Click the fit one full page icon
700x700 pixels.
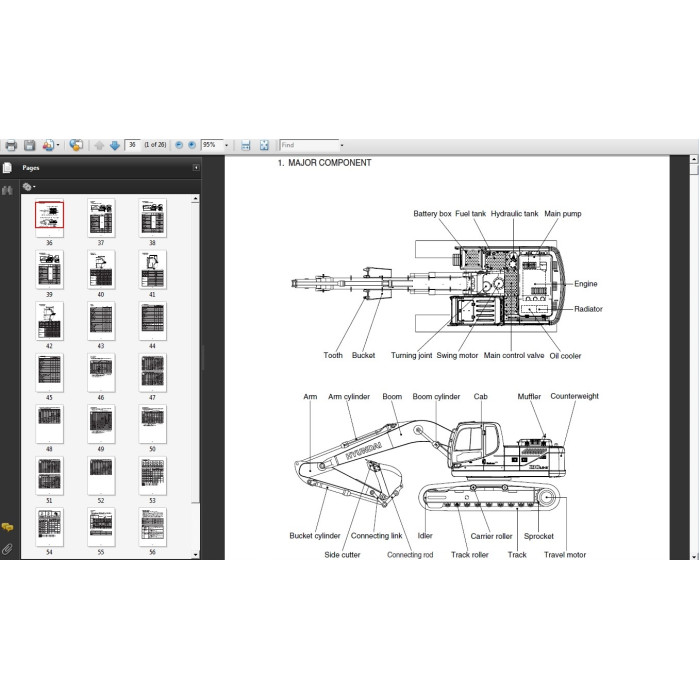264,145
